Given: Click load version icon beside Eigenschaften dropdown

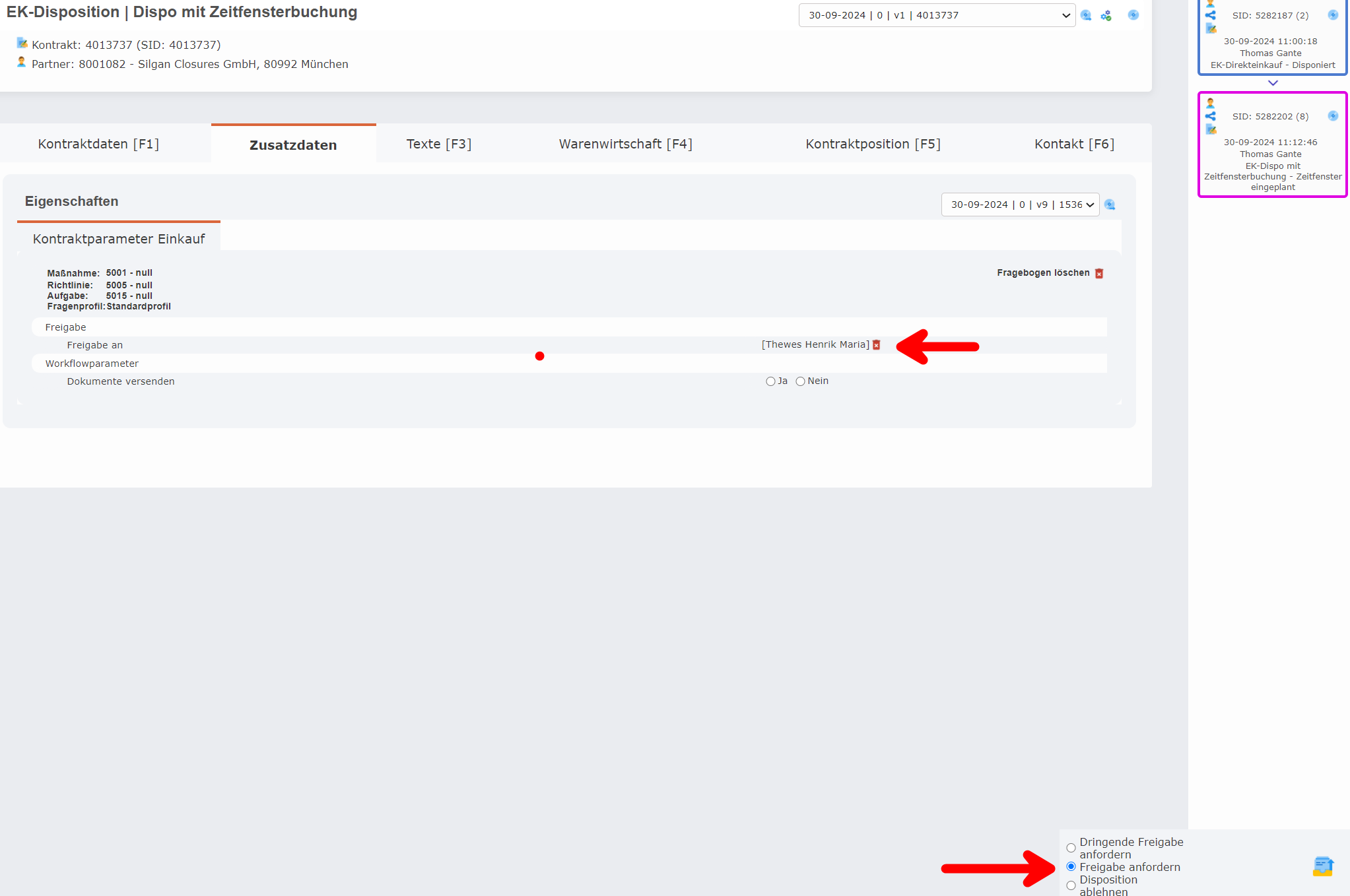Looking at the screenshot, I should click(1110, 205).
